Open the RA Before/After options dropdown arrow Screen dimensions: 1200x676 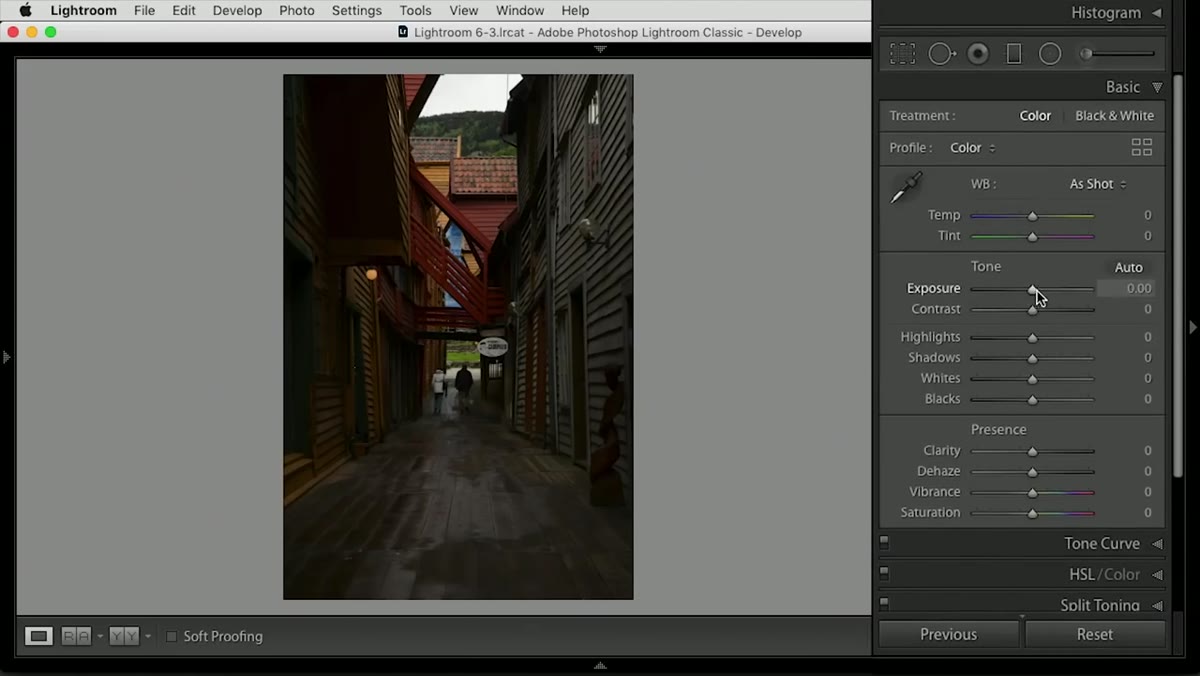[100, 636]
